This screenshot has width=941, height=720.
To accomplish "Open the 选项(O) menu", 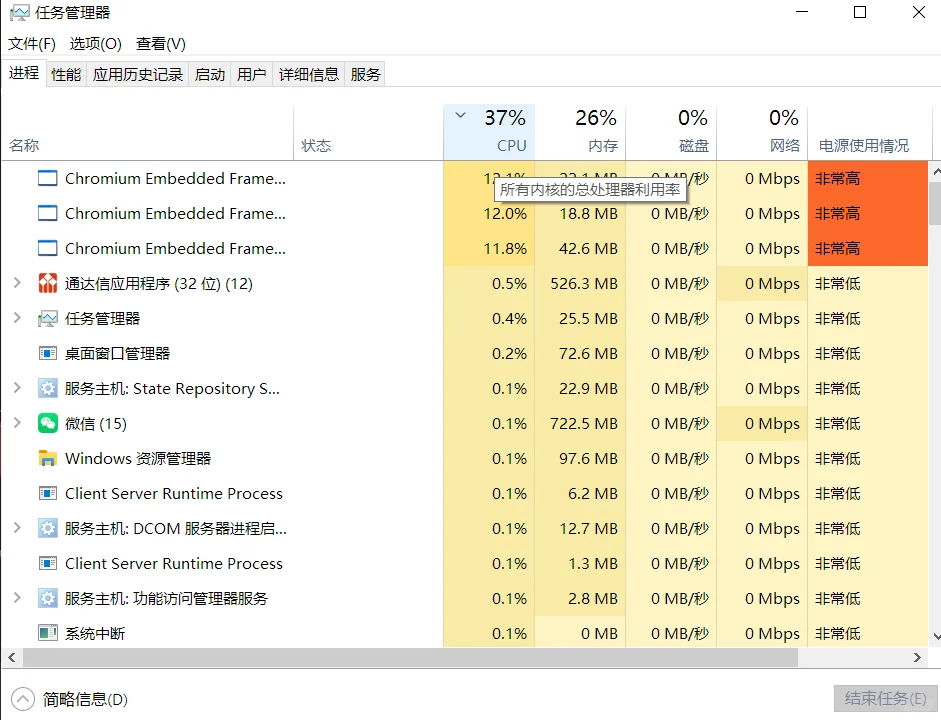I will click(x=95, y=44).
